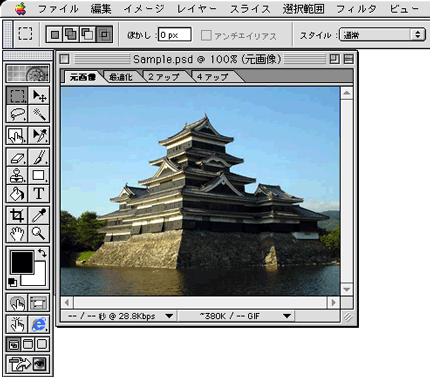Image resolution: width=430 pixels, height=377 pixels.
Task: Switch to full screen mode without menu
Action: [42, 344]
